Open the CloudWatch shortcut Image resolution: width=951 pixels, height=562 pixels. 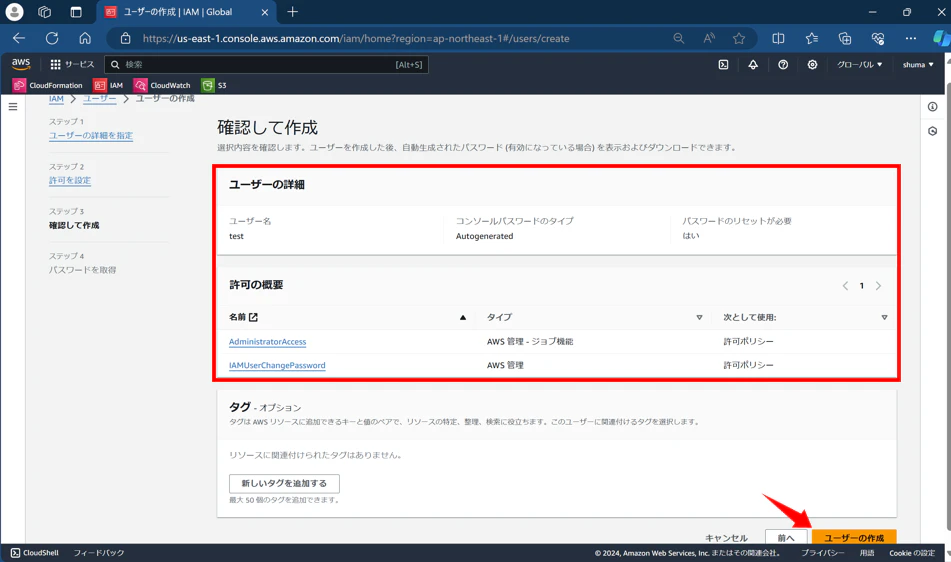(162, 85)
